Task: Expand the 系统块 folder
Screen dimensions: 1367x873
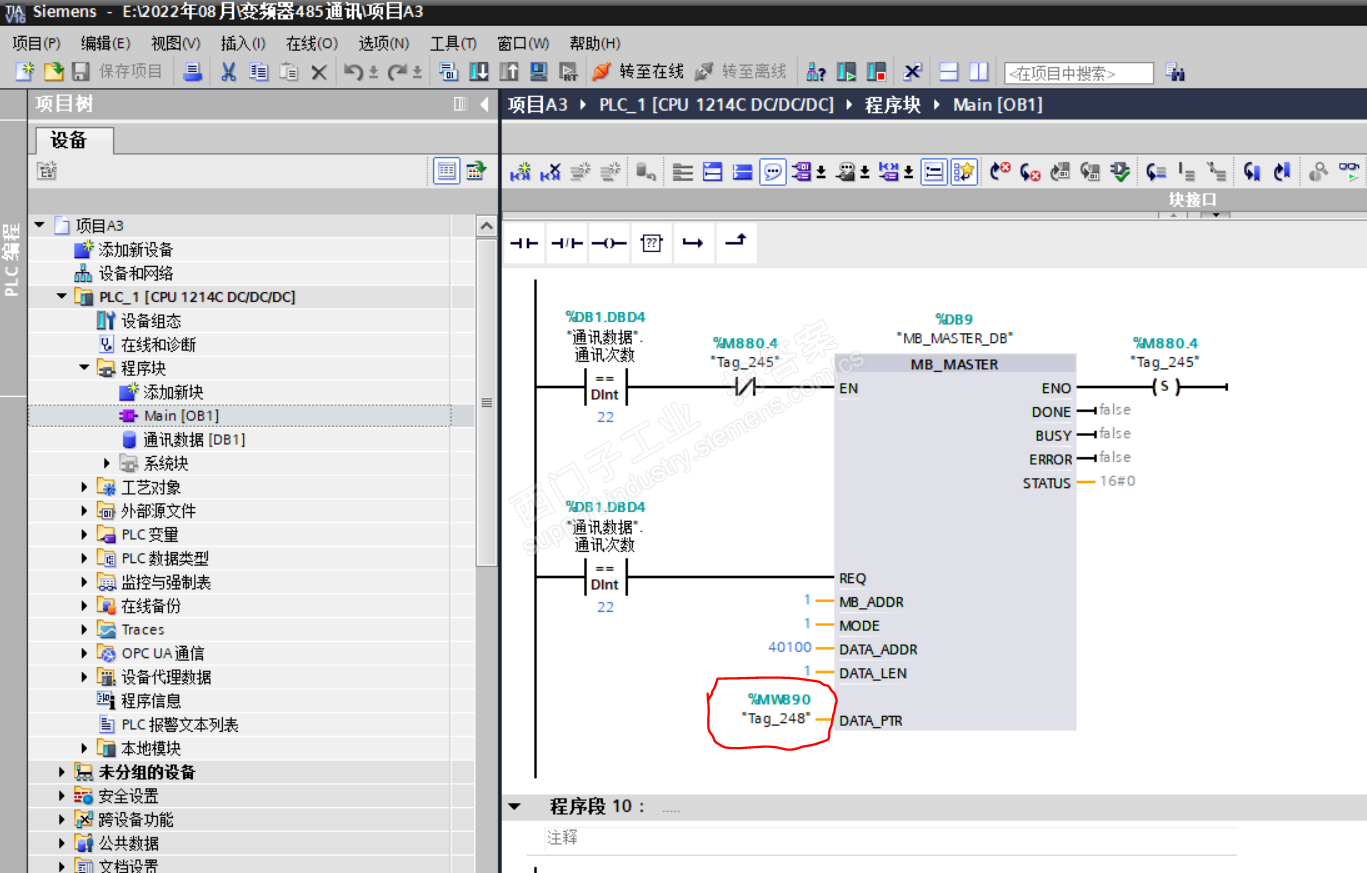Action: 108,463
